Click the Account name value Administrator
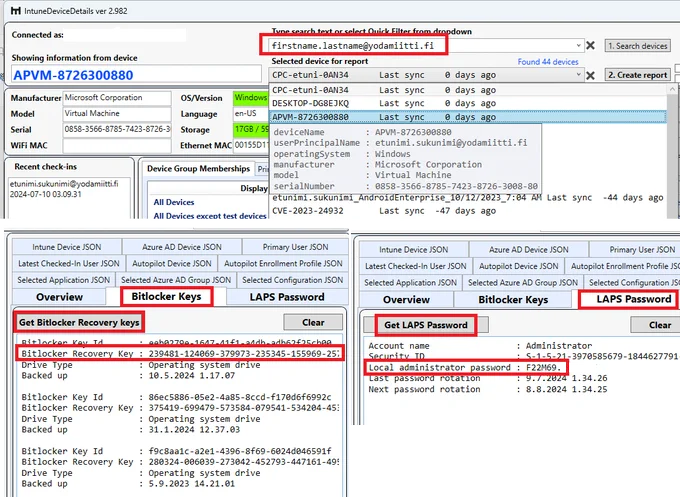680x497 pixels. (x=559, y=346)
